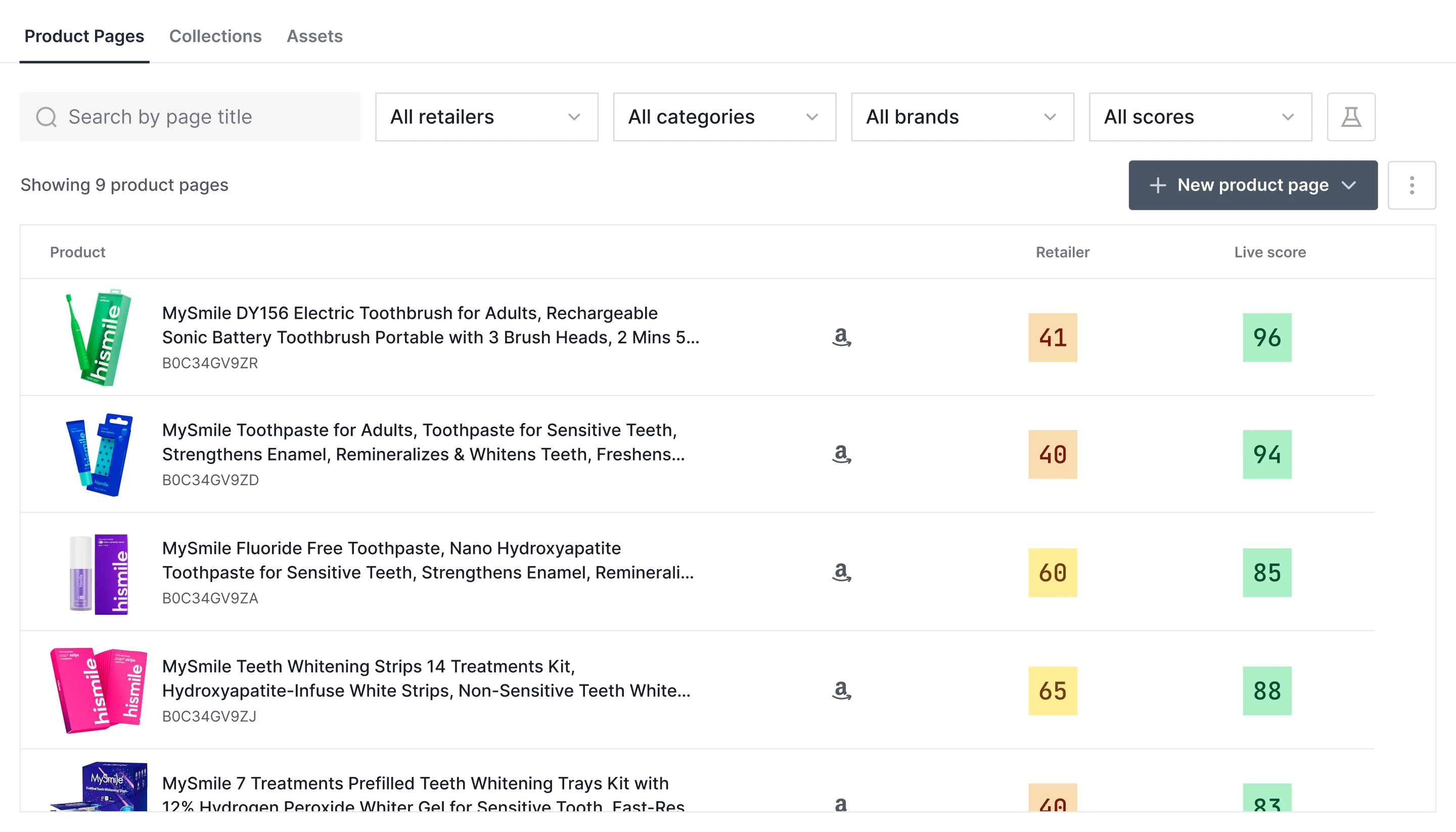Click ASIN B0C34GV9ZA text
Screen dimensions: 1456x832
[x=210, y=598]
